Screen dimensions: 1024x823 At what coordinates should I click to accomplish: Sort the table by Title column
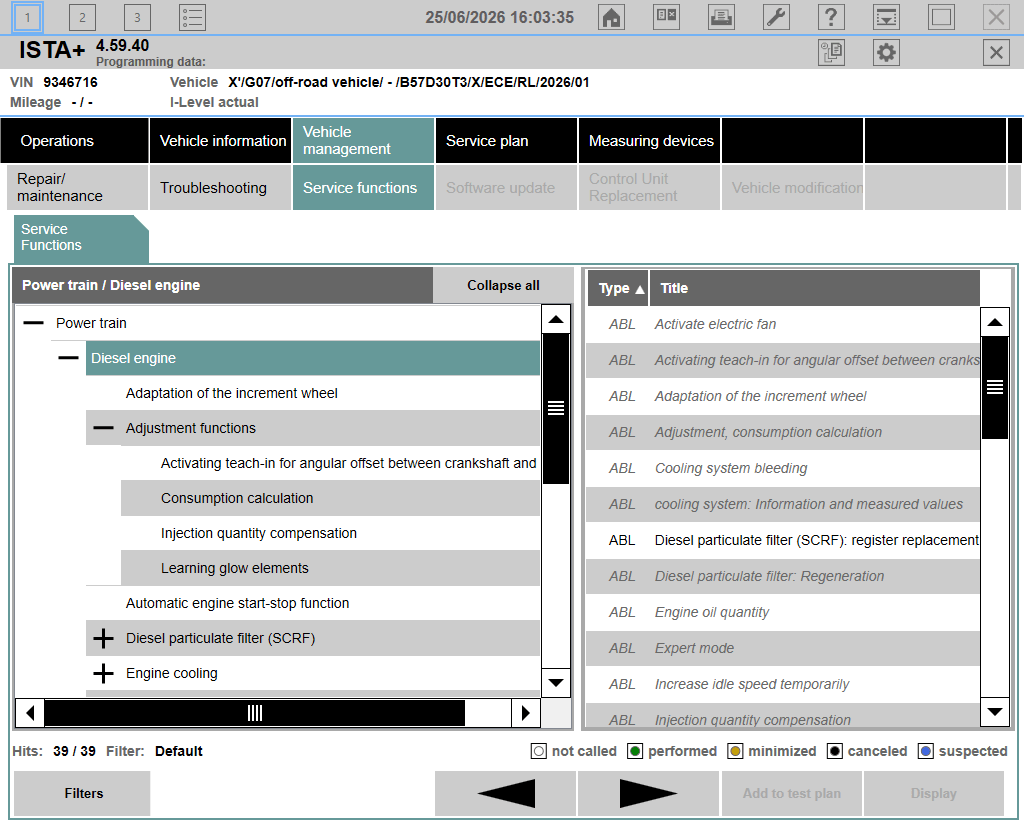815,288
